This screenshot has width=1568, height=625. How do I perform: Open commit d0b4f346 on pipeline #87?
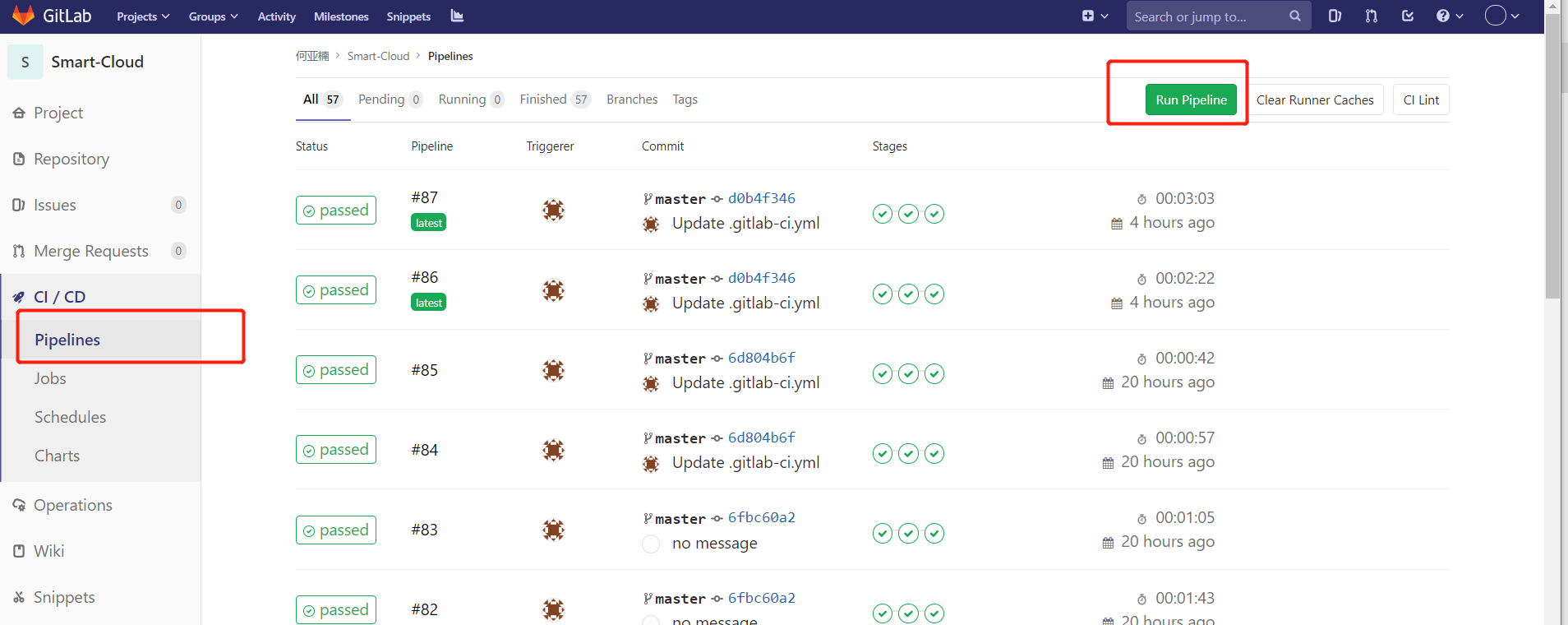[x=762, y=198]
